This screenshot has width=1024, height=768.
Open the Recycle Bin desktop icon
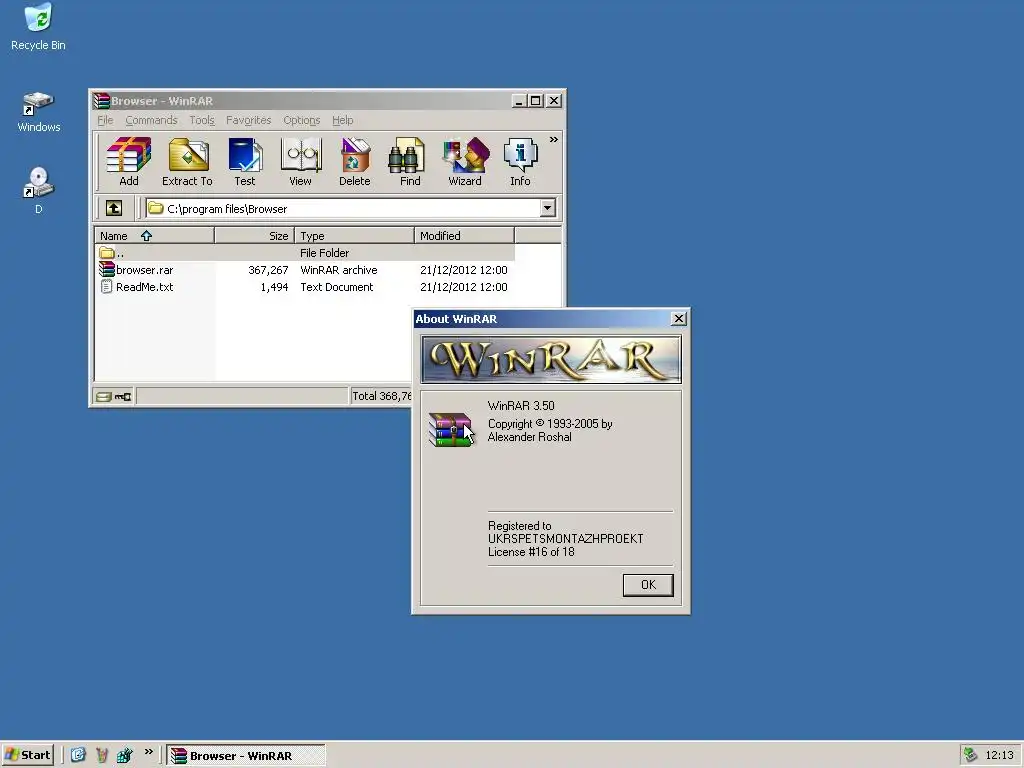click(x=38, y=27)
